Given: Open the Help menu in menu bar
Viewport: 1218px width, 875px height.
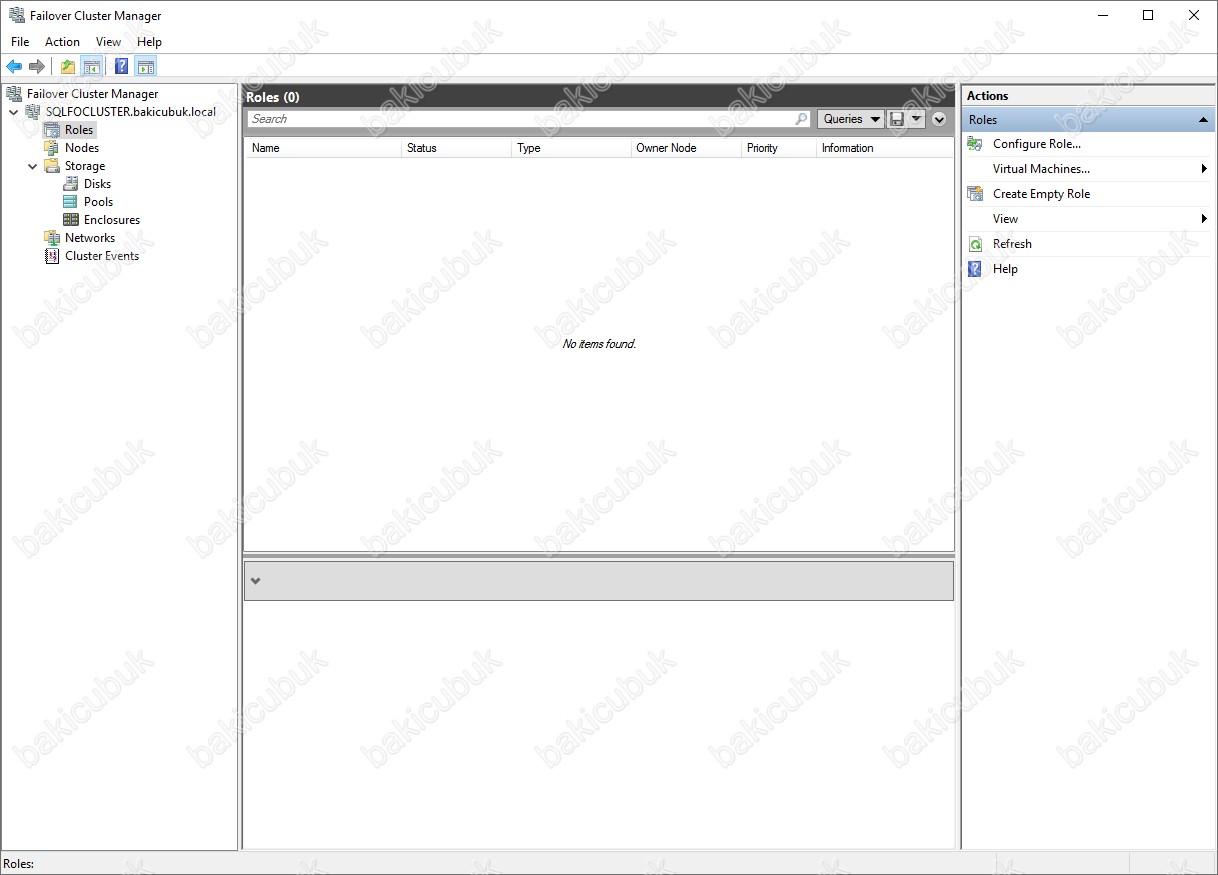Looking at the screenshot, I should point(149,42).
